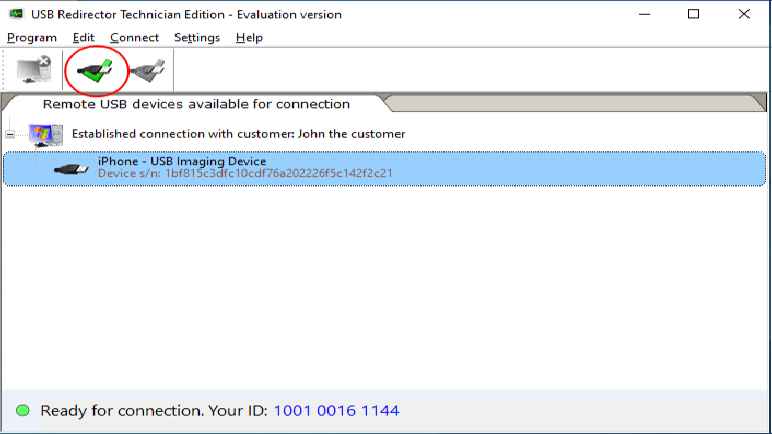The height and width of the screenshot is (434, 772).
Task: Click the ID number 1001 0016 1144
Action: pyautogui.click(x=336, y=411)
